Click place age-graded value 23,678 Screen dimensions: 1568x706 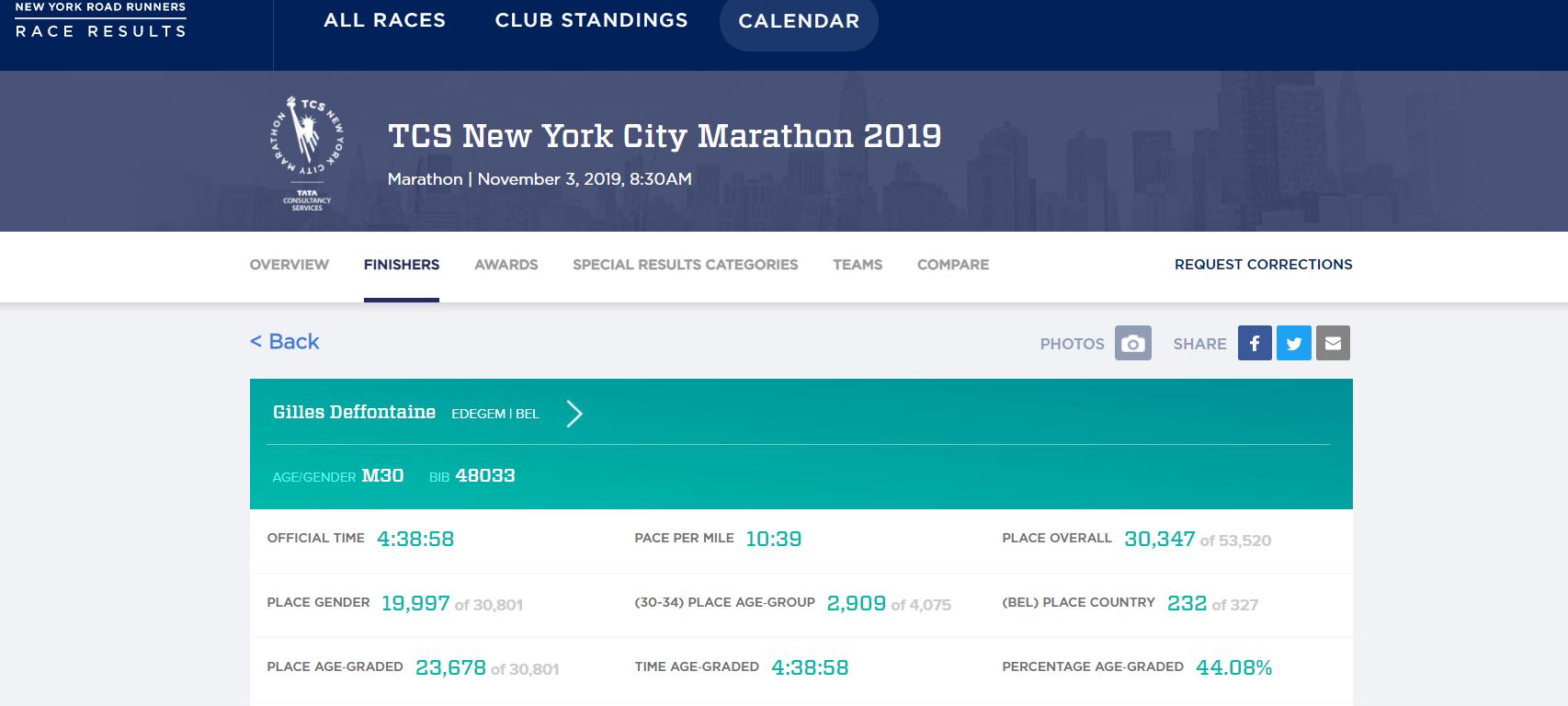click(450, 667)
